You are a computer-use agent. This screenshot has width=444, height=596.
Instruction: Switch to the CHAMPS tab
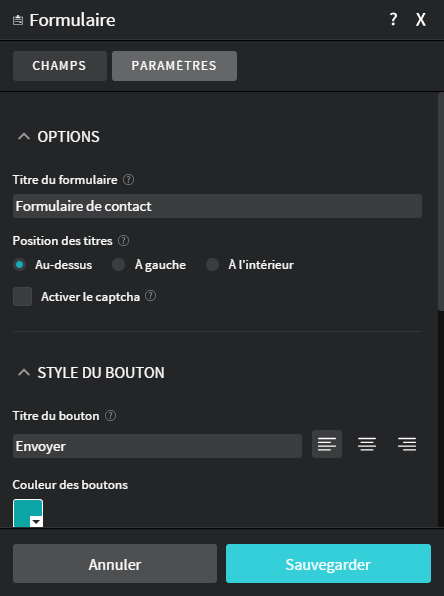coord(60,66)
